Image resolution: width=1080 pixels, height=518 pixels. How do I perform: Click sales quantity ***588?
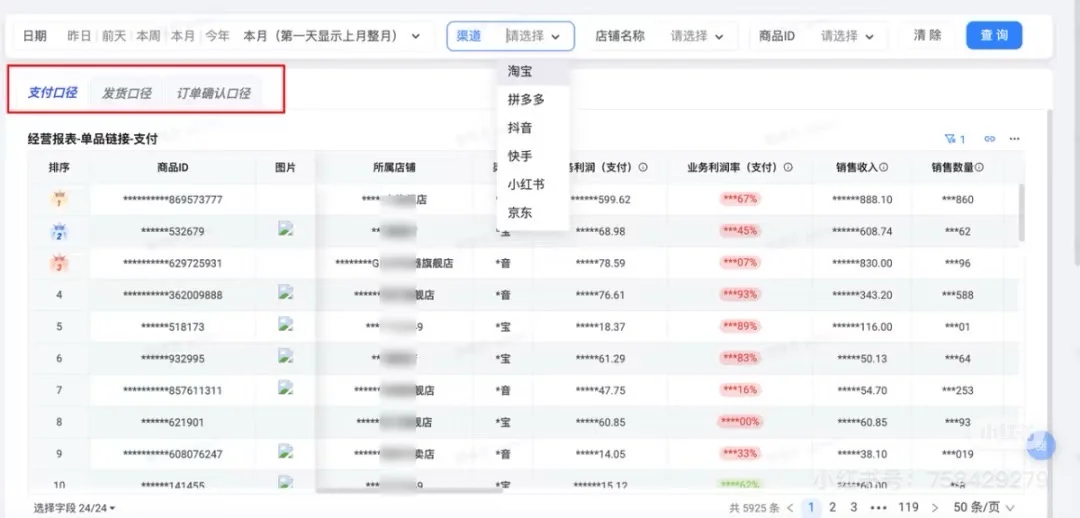tap(959, 295)
